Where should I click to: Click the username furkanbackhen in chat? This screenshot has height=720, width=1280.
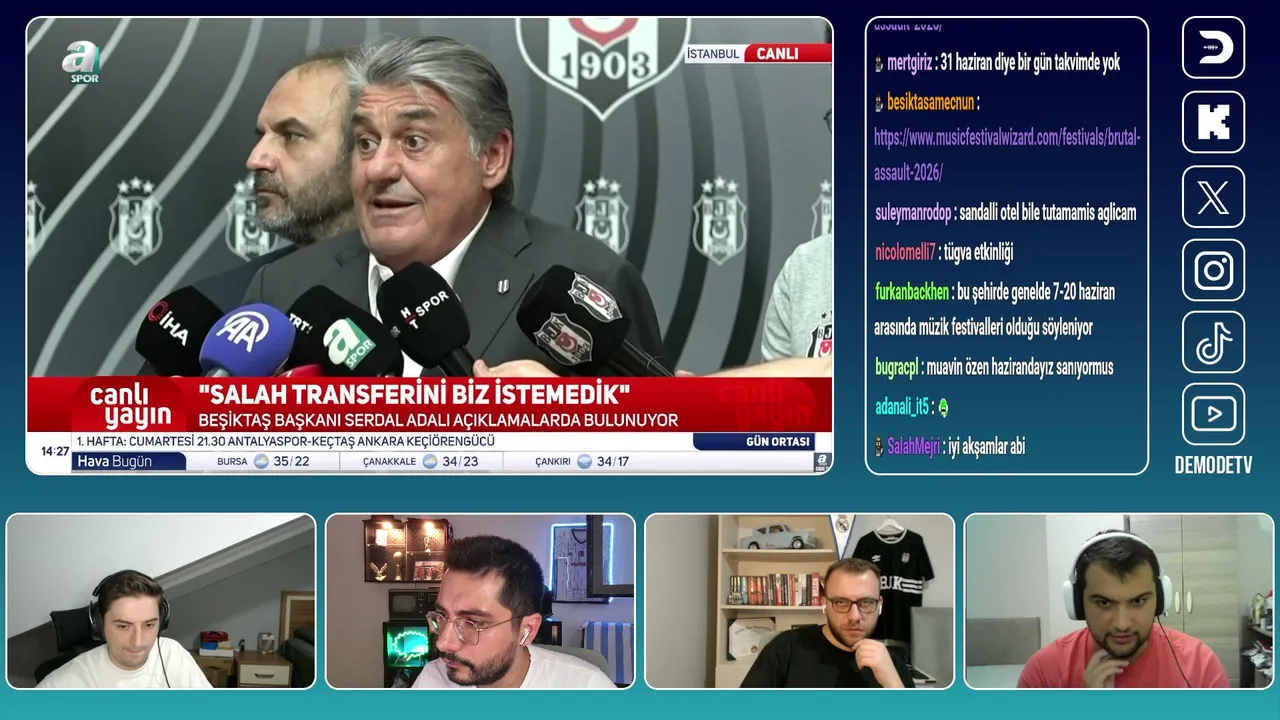(x=912, y=292)
